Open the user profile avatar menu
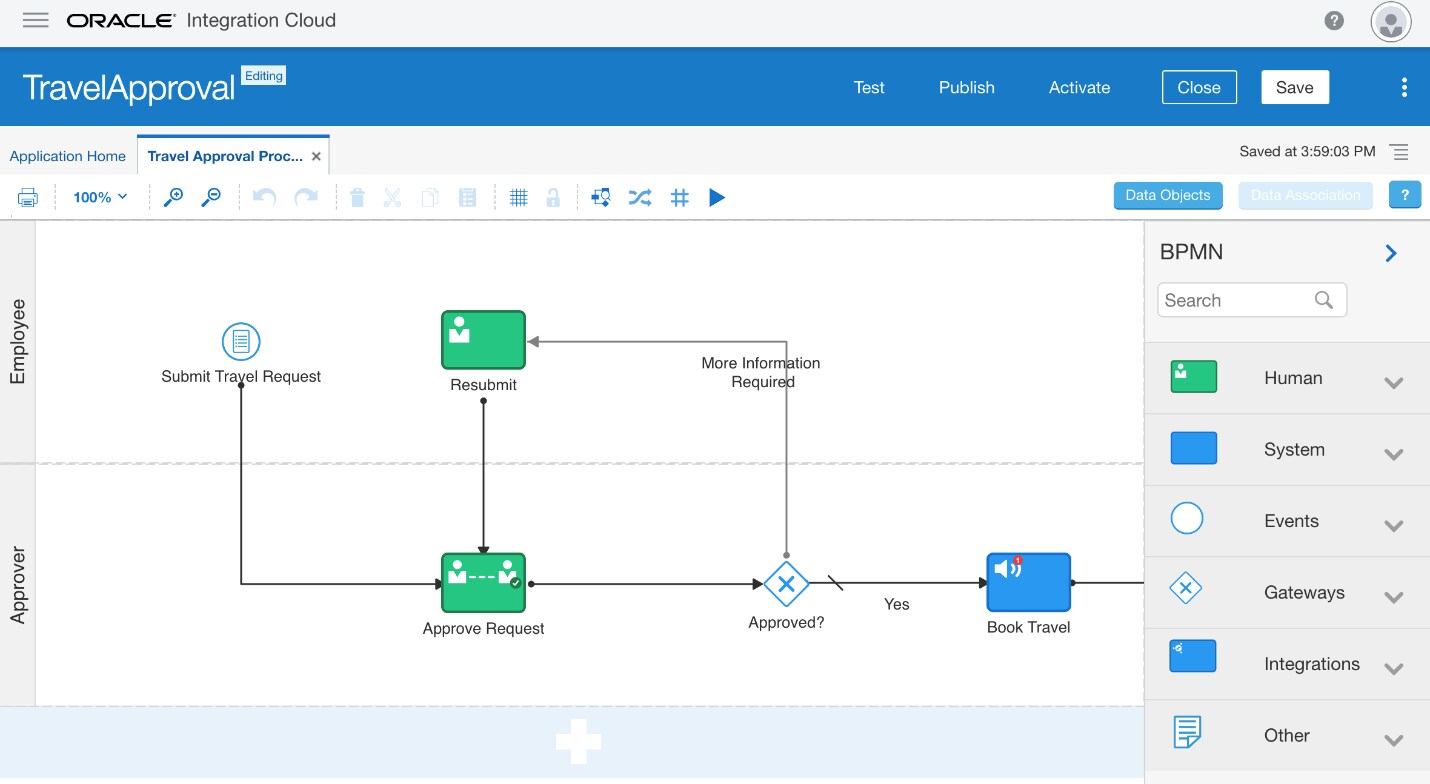The height and width of the screenshot is (784, 1430). pos(1391,21)
